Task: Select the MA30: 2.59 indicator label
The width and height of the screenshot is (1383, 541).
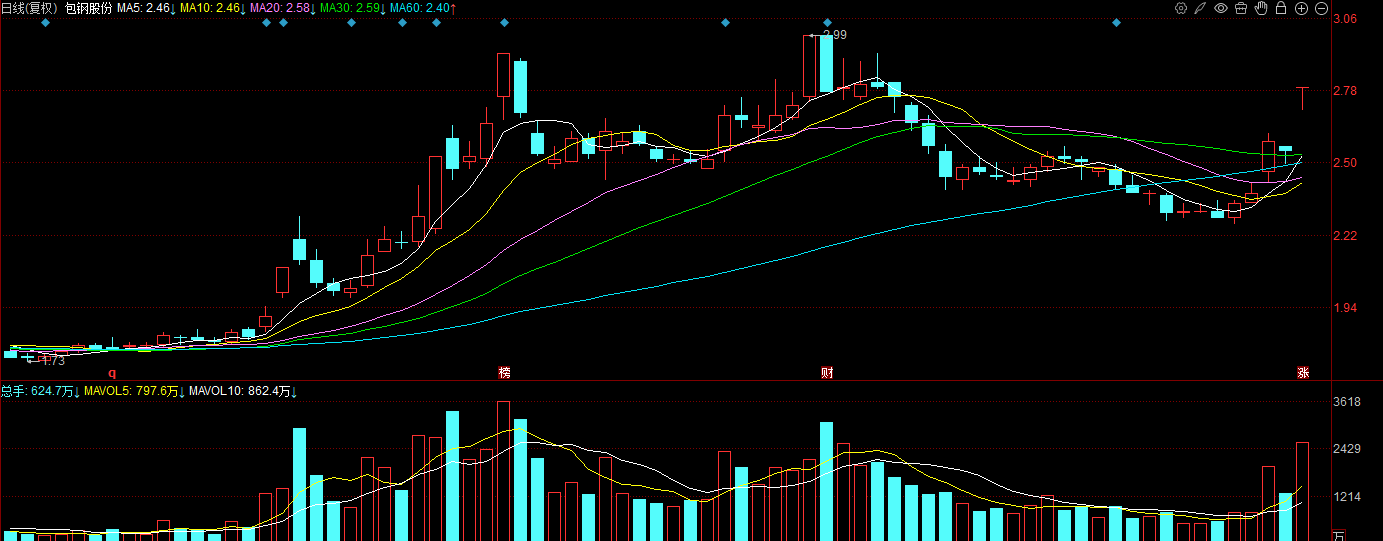Action: pyautogui.click(x=354, y=8)
